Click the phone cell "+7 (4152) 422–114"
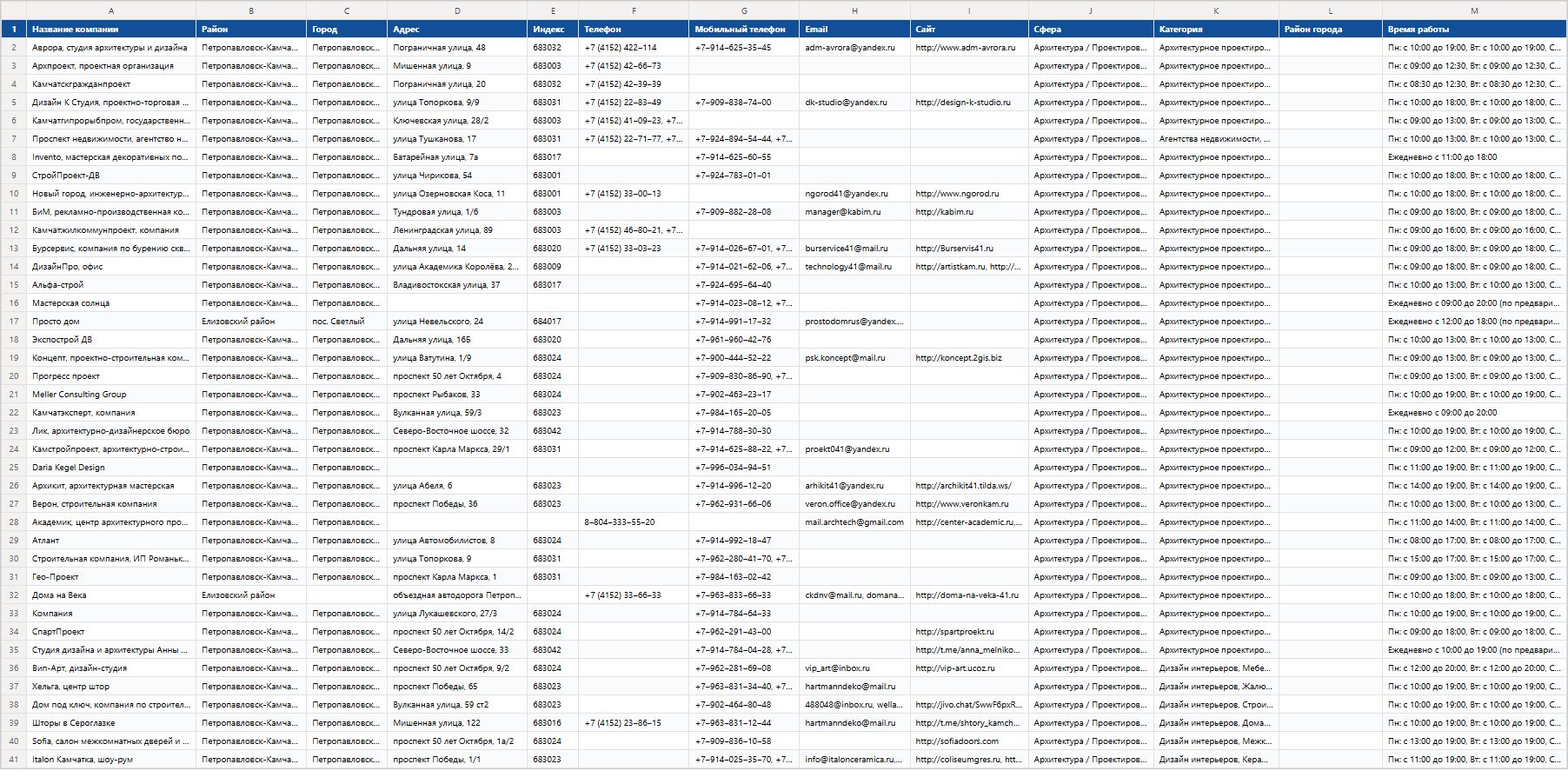The width and height of the screenshot is (1568, 784). tap(634, 47)
